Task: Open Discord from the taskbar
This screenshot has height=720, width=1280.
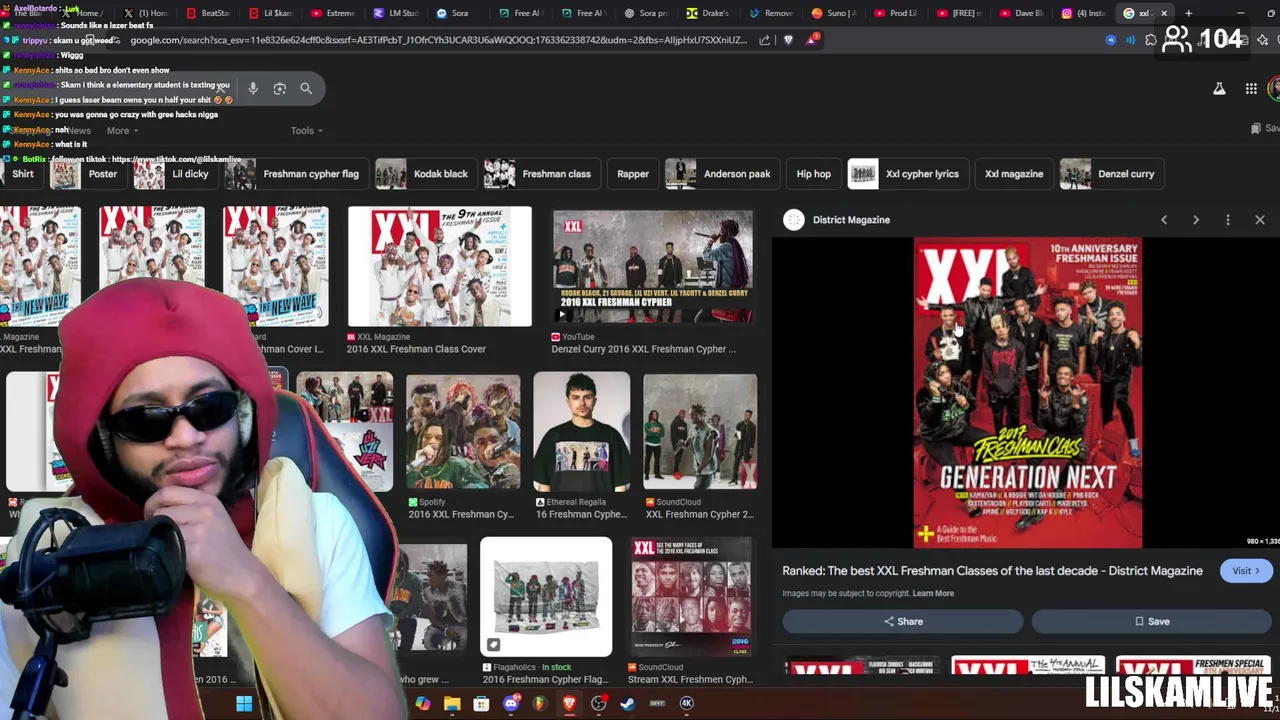Action: [x=511, y=704]
